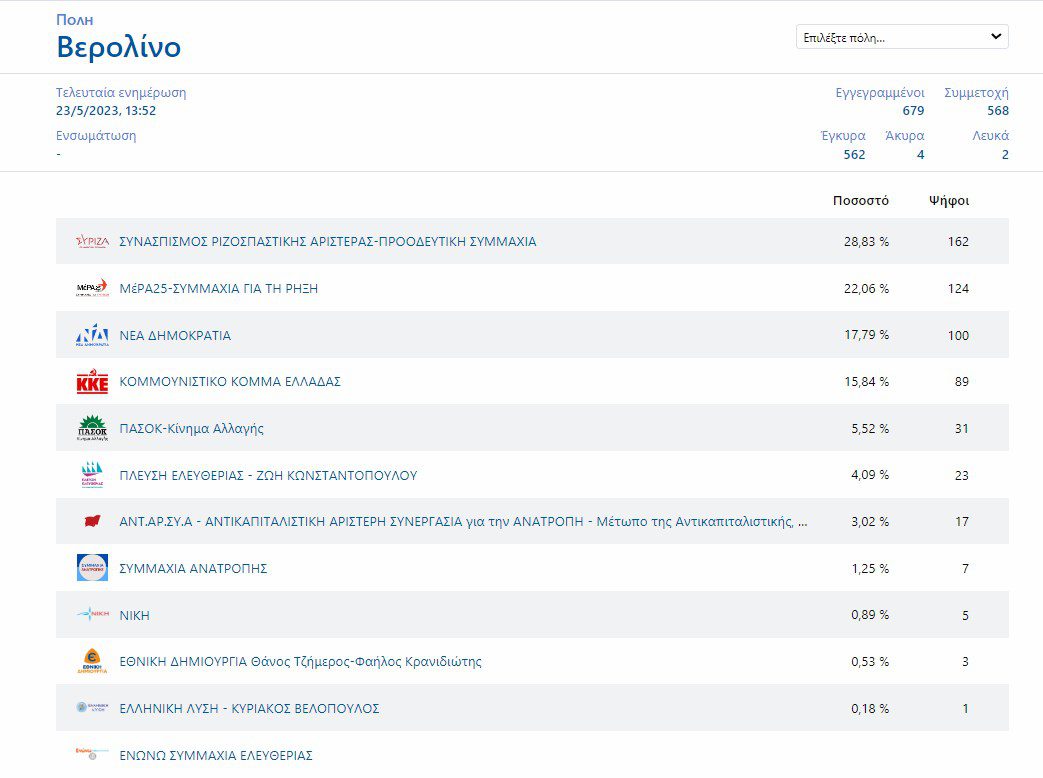This screenshot has height=778, width=1043.
Task: Click the 0,53 % percentage cell
Action: [870, 662]
